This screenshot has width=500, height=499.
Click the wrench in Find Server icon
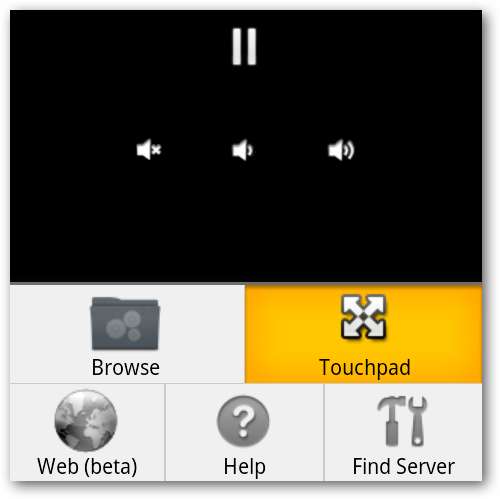click(x=418, y=421)
